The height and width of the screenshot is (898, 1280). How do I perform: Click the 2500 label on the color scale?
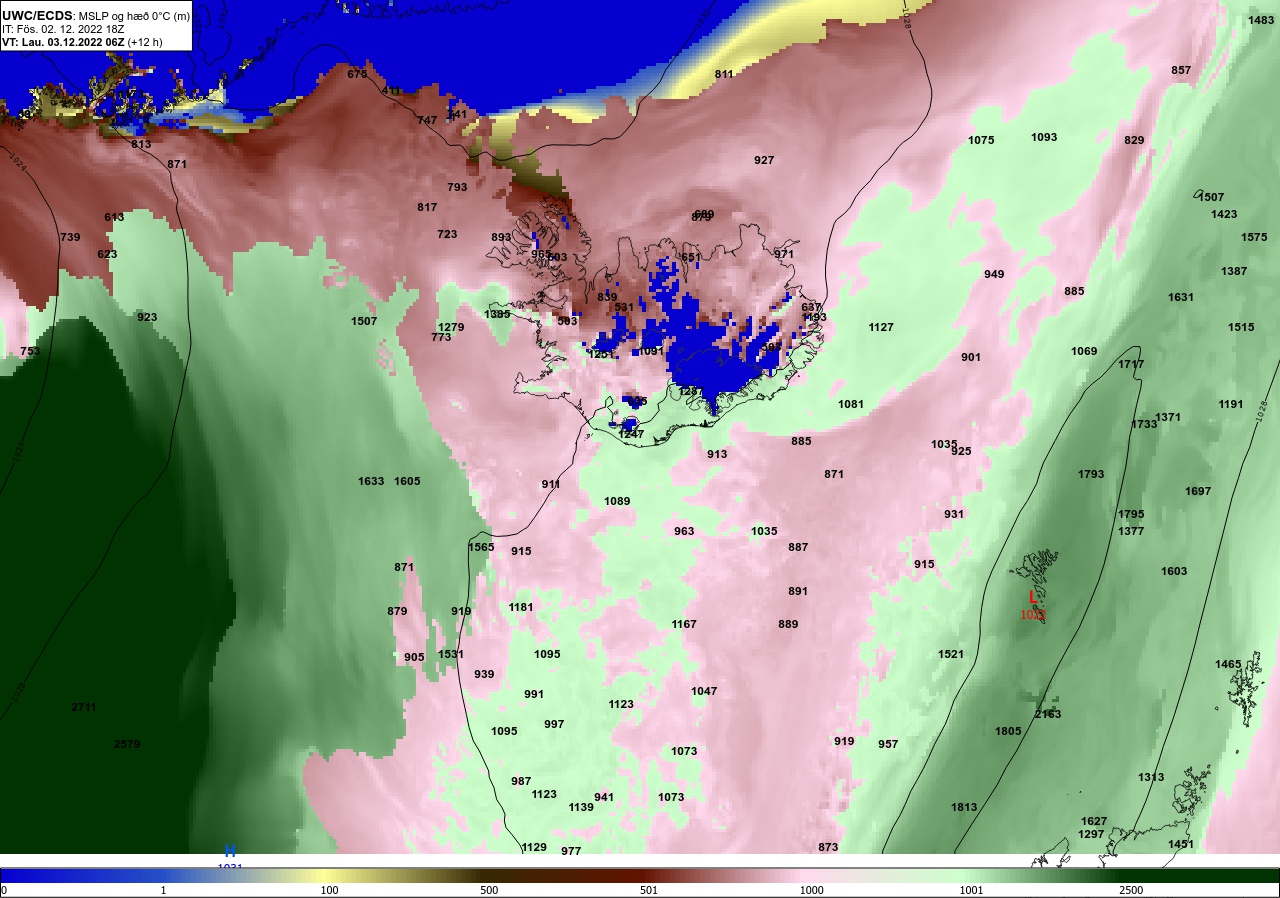(x=1131, y=890)
